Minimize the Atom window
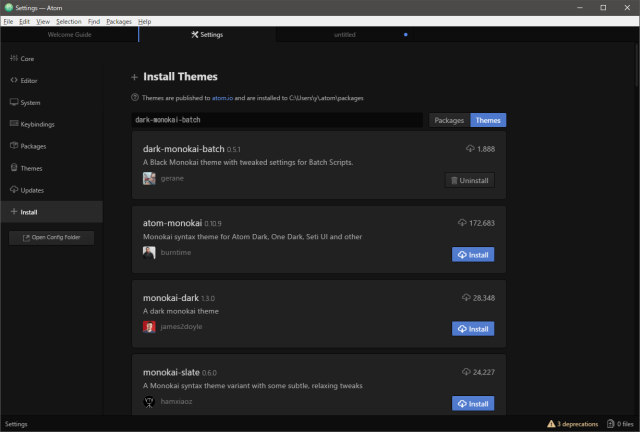Viewport: 640px width, 432px height. 580,7
